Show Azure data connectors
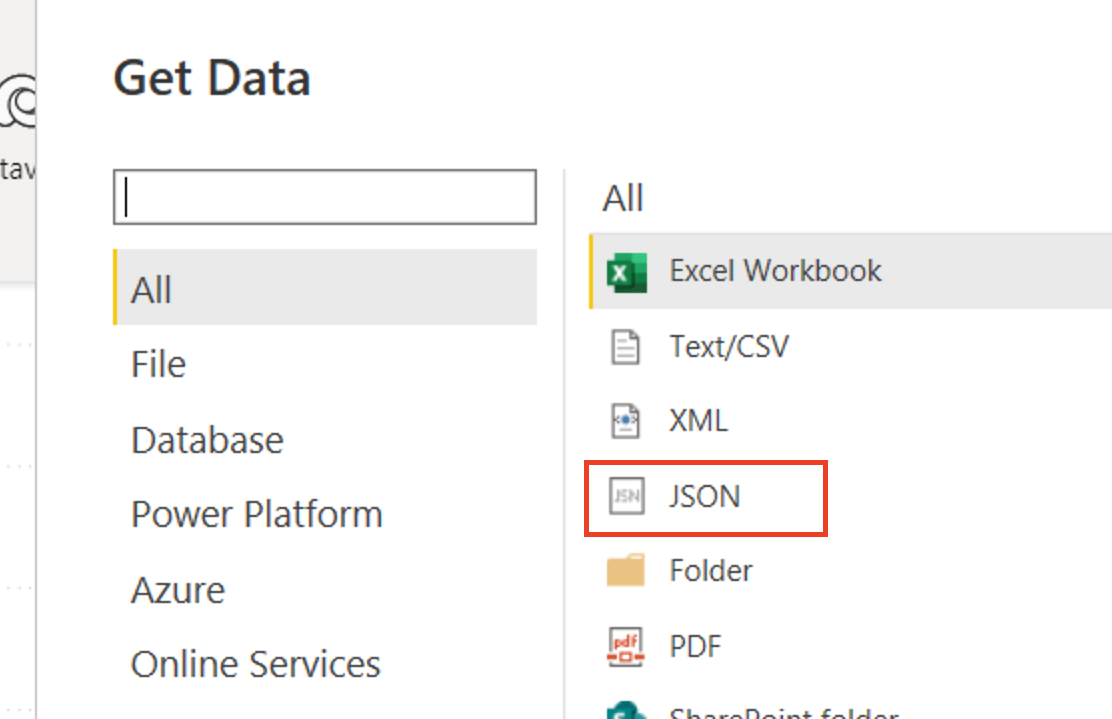1112x719 pixels. pyautogui.click(x=178, y=590)
